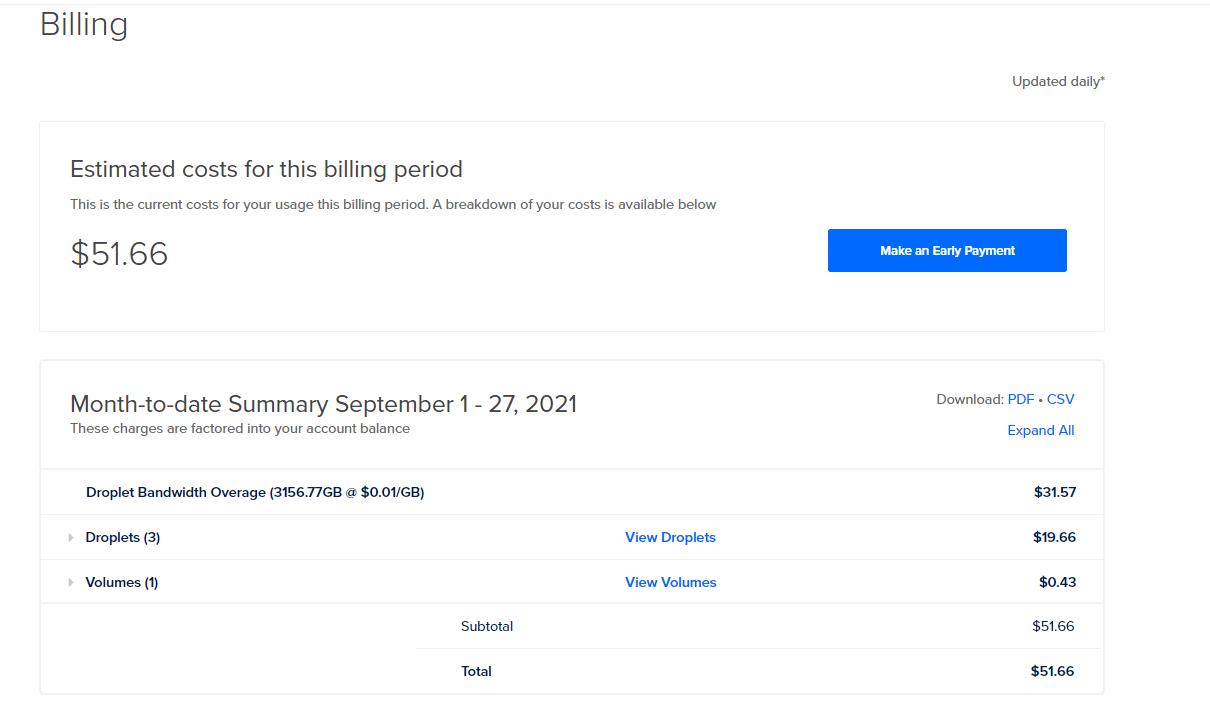Viewport: 1210px width, 701px height.
Task: Select the Volumes (1) row label
Action: tap(122, 582)
